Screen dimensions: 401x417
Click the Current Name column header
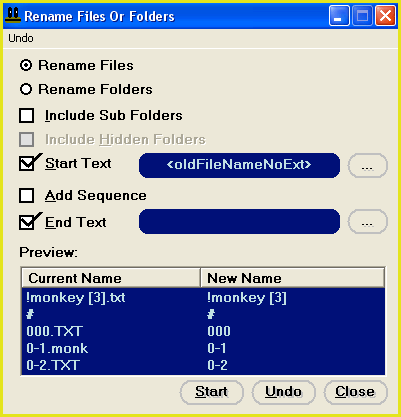[111, 278]
